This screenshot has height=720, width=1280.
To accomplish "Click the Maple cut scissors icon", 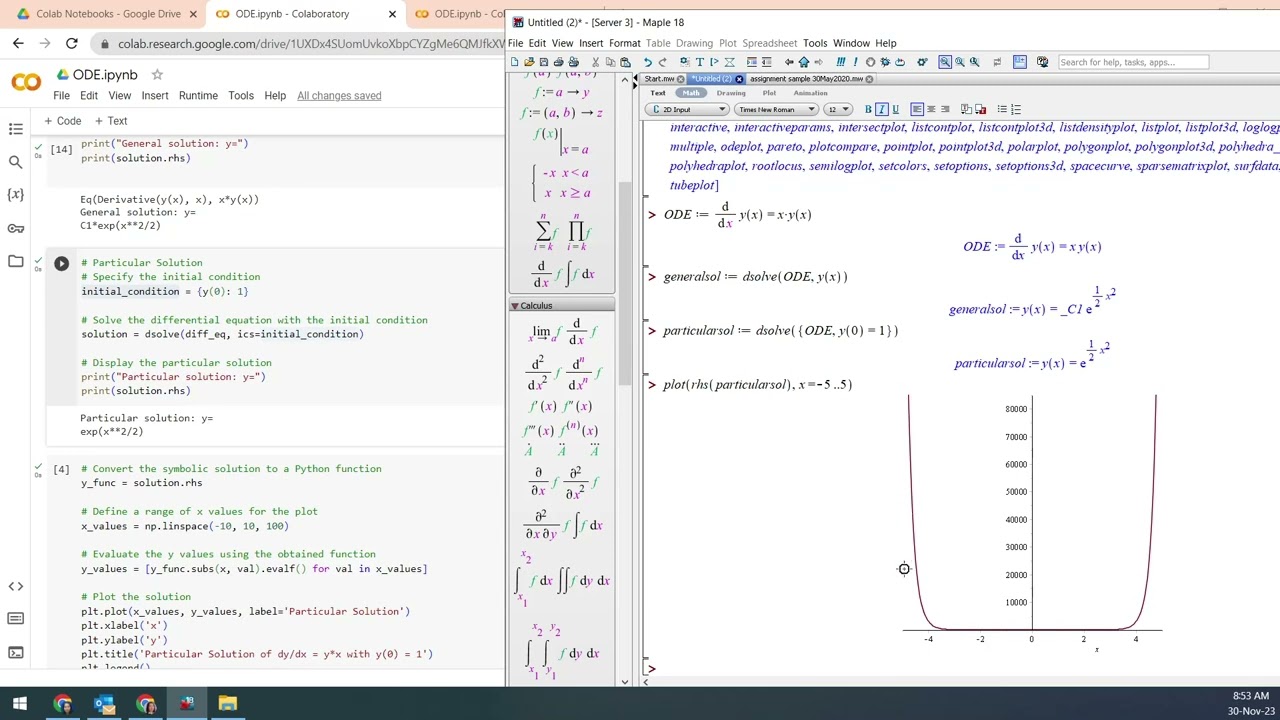I will coord(595,62).
